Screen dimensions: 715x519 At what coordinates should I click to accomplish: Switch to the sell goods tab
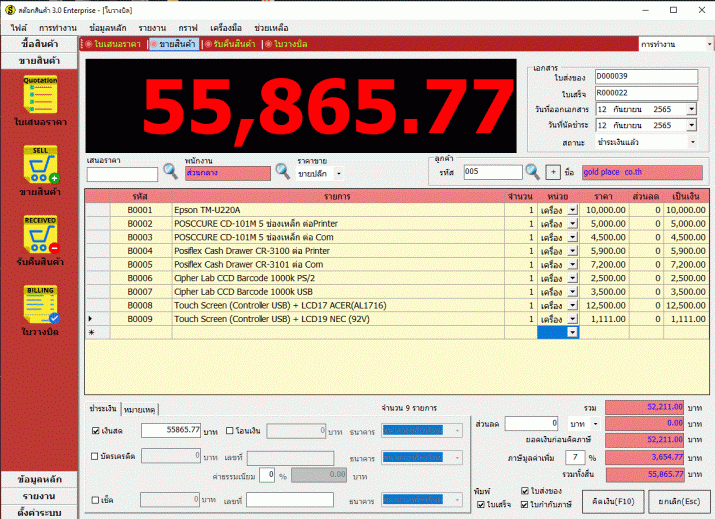tap(174, 44)
